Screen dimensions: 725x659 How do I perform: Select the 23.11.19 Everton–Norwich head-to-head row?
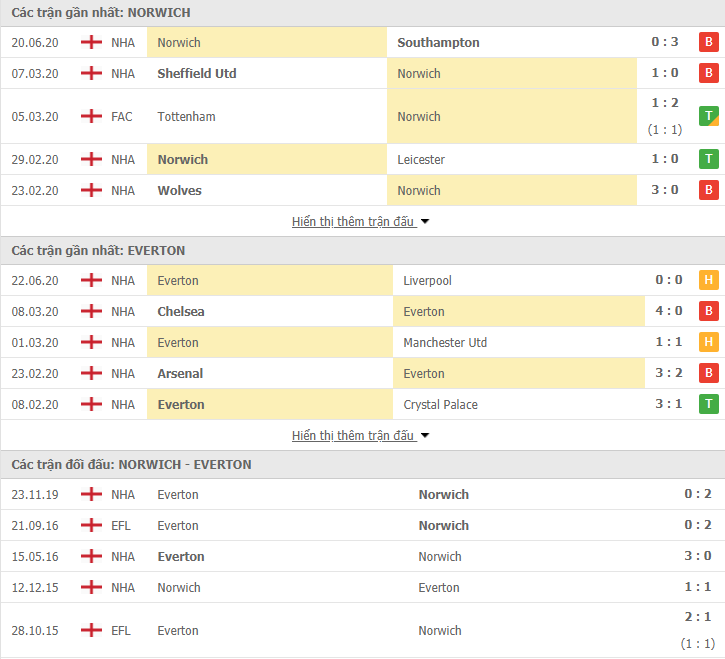(362, 494)
